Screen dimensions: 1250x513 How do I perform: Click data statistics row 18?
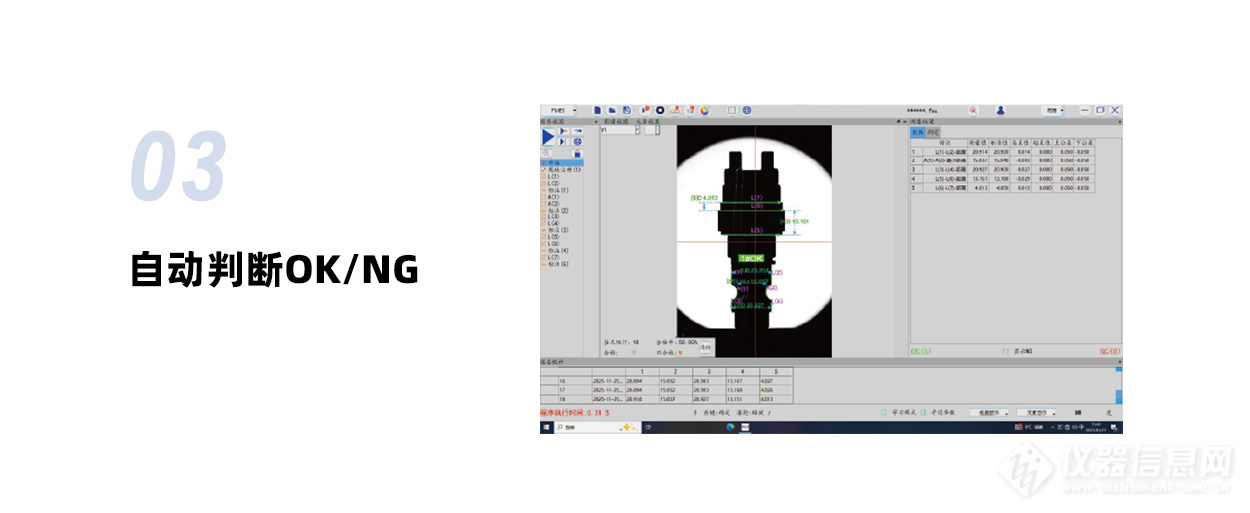(x=666, y=399)
